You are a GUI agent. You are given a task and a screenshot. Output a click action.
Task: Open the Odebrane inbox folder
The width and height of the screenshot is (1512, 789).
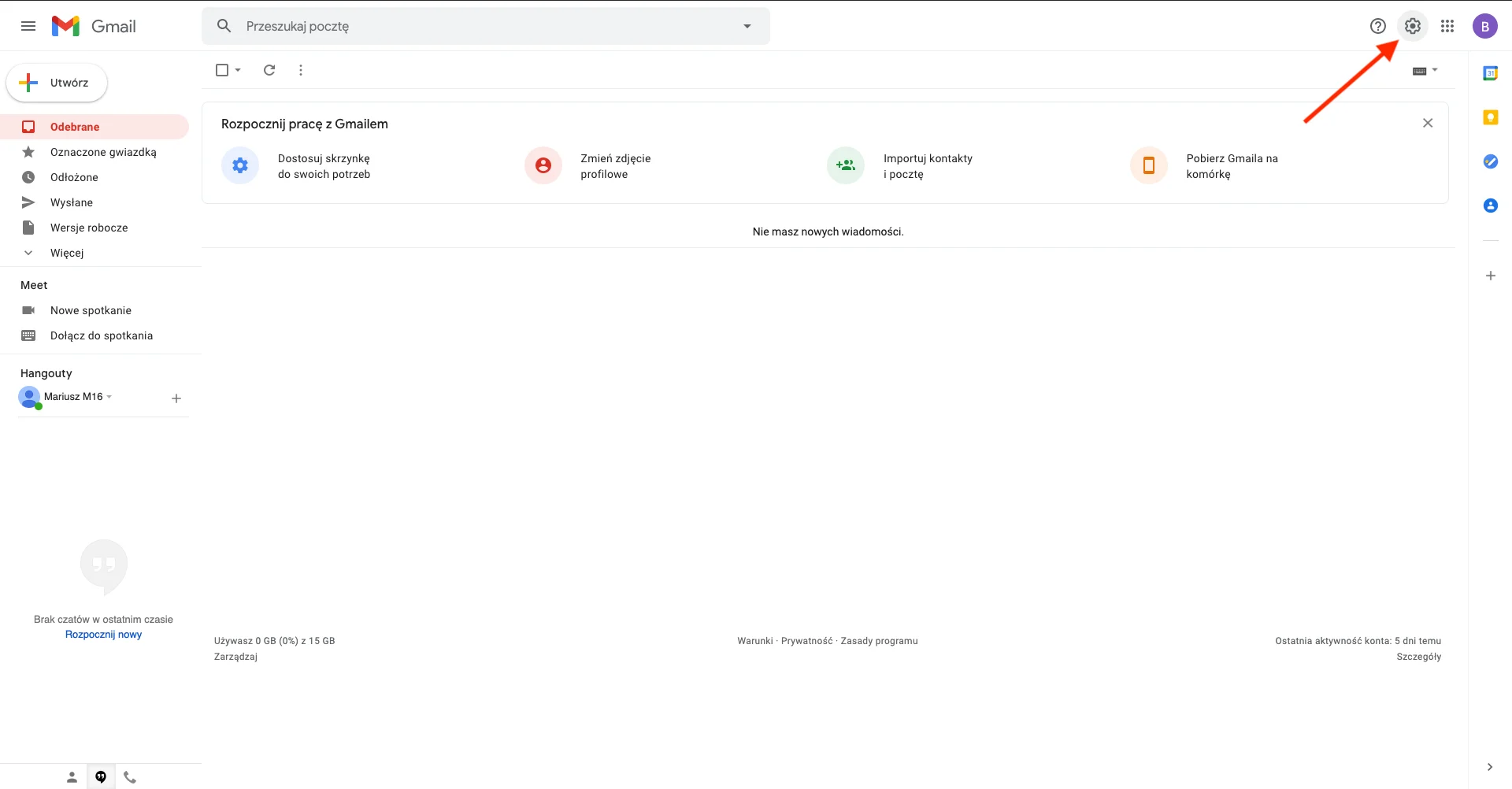(75, 127)
